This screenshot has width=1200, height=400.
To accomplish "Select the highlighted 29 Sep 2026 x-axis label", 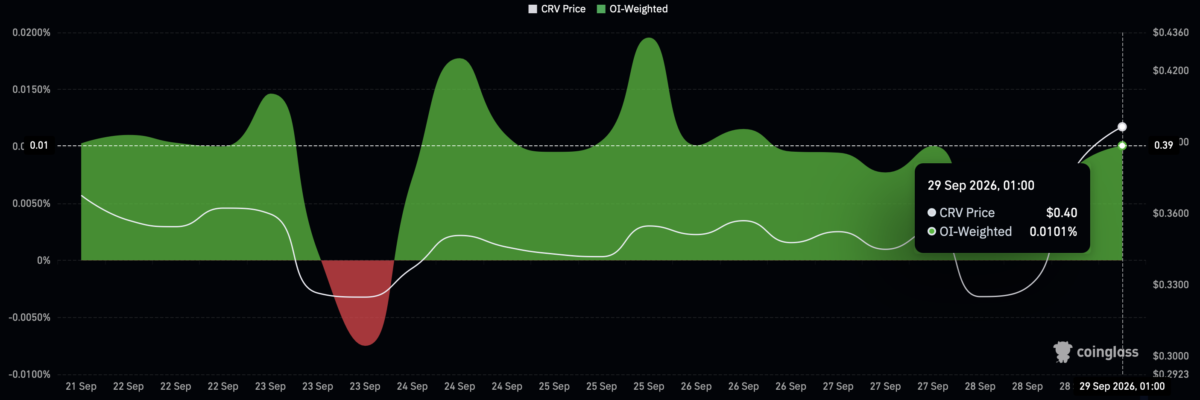I will point(1122,385).
